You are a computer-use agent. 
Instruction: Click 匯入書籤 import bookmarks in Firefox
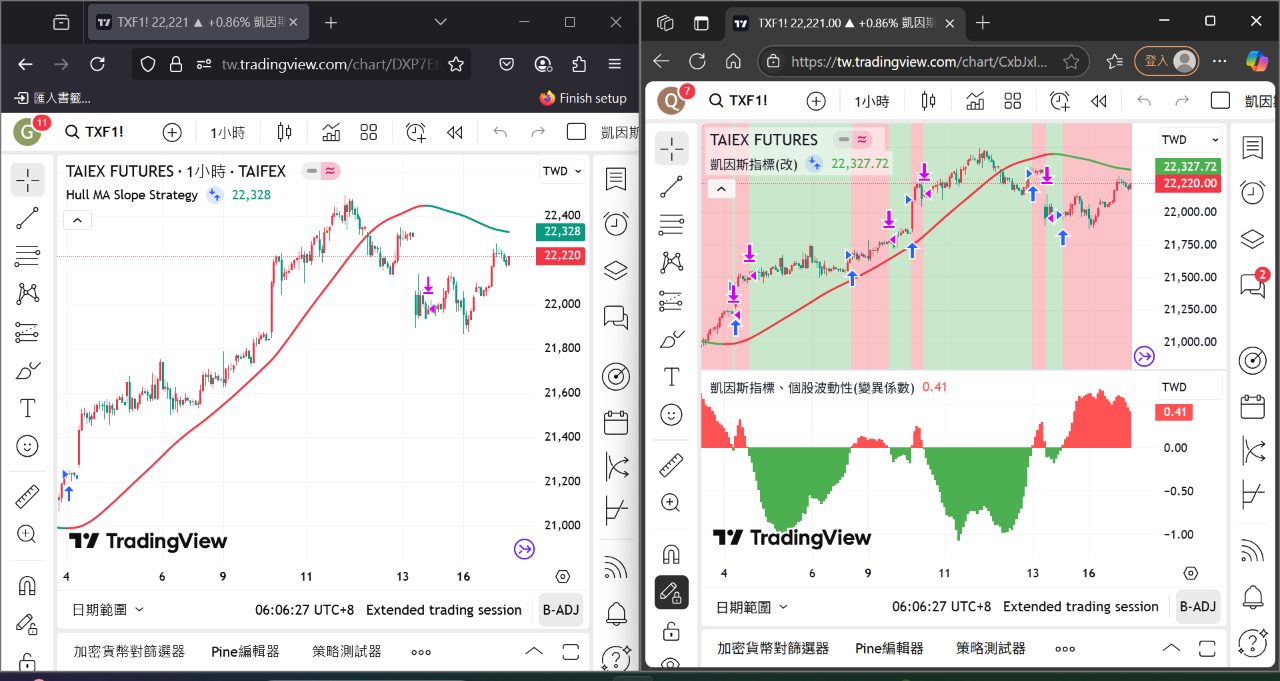coord(52,98)
